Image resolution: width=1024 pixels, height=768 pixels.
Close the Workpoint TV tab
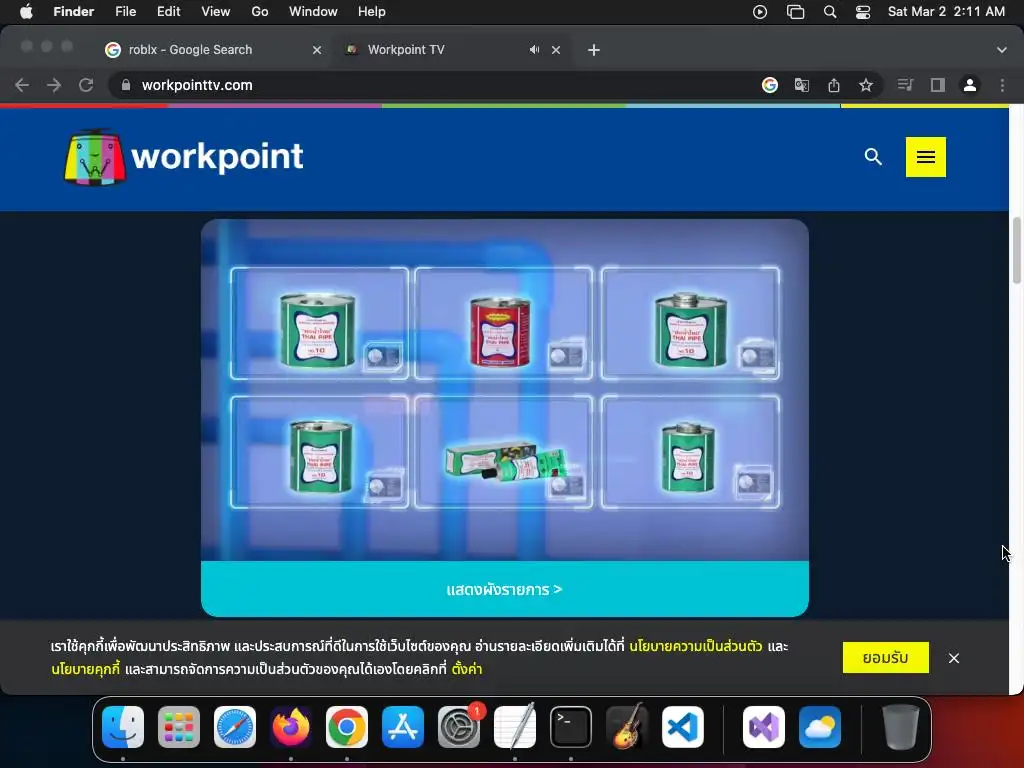(x=556, y=50)
